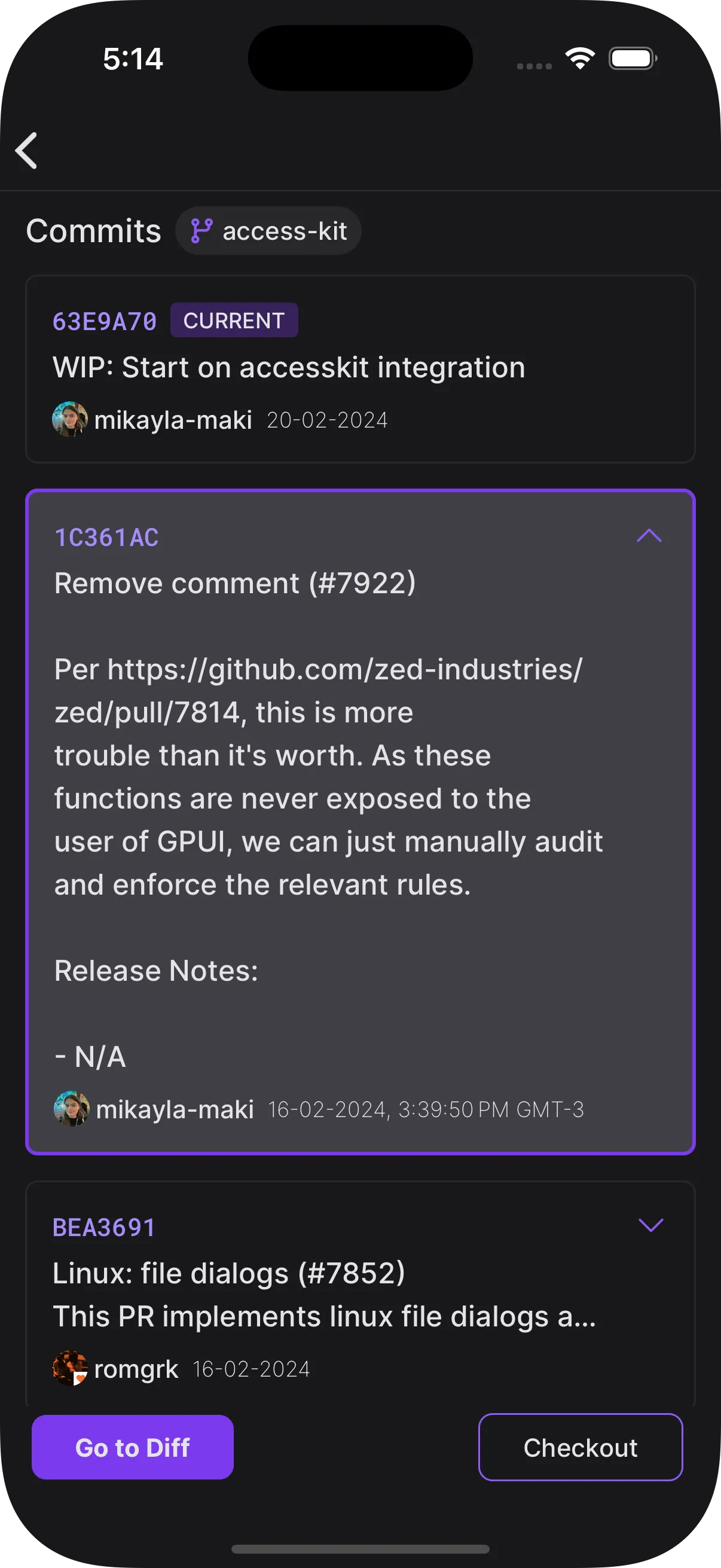
Task: Collapse the 1C361AC commit details
Action: pos(649,536)
